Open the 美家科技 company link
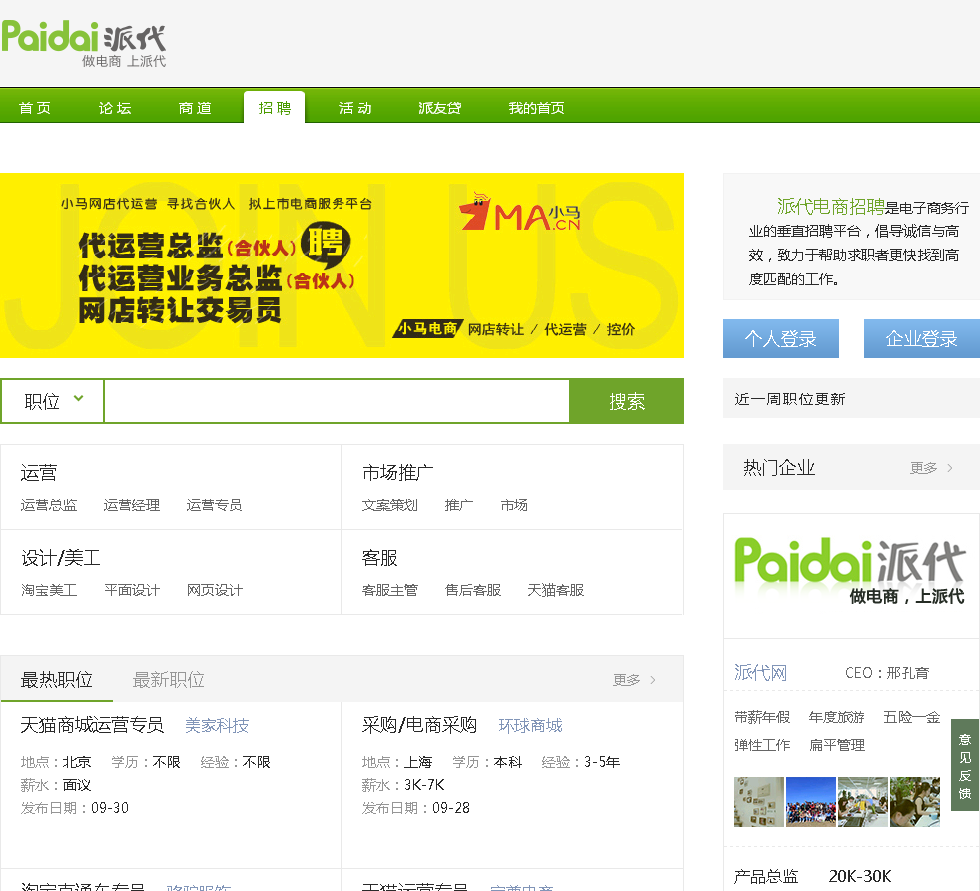Viewport: 980px width, 891px height. coord(217,725)
